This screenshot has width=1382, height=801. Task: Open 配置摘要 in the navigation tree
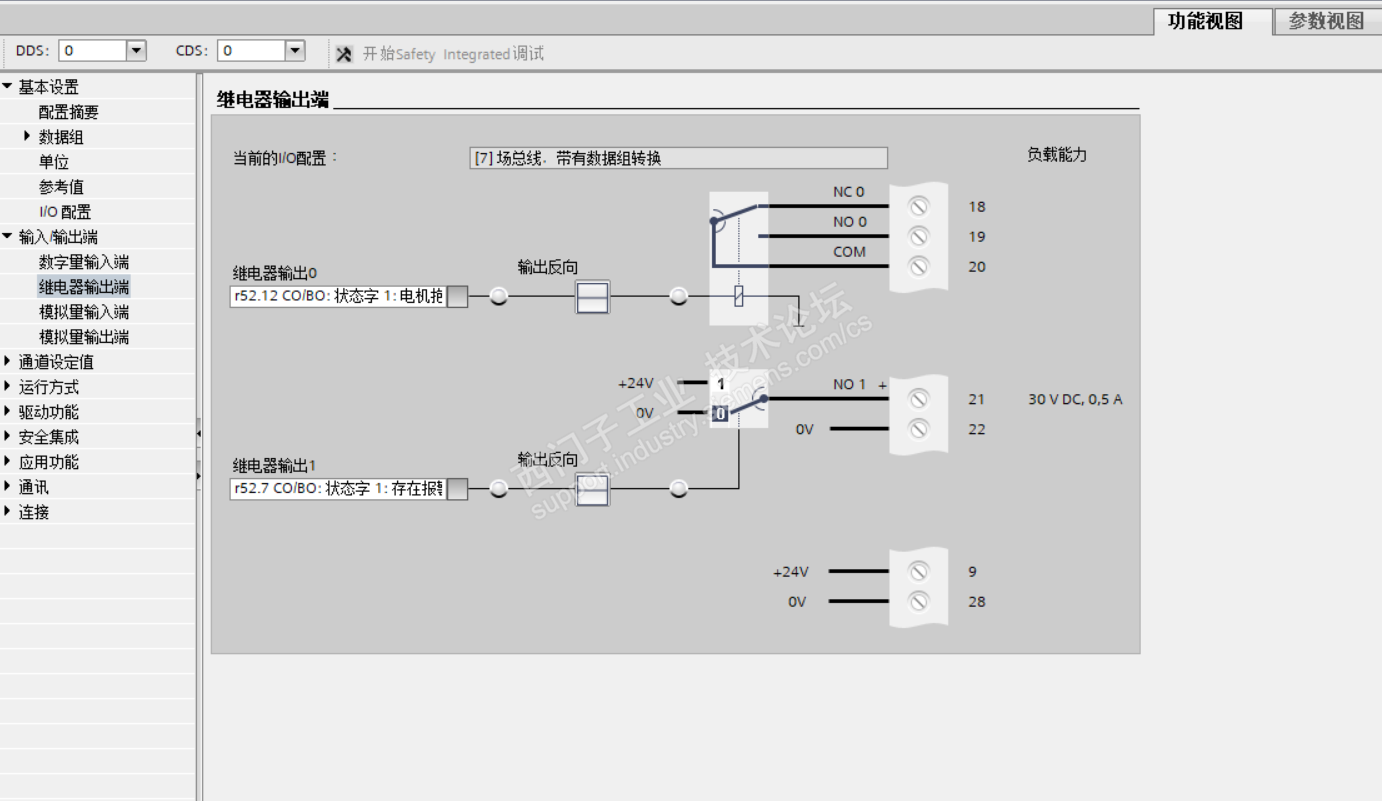(69, 112)
